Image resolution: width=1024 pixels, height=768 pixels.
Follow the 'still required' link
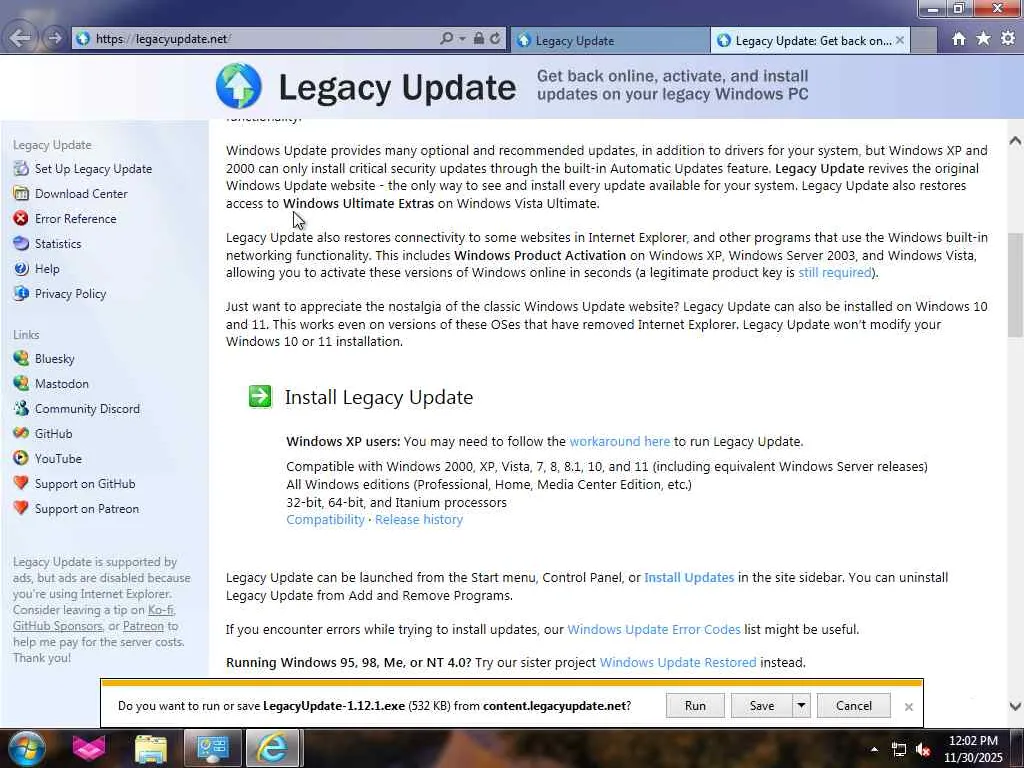835,272
